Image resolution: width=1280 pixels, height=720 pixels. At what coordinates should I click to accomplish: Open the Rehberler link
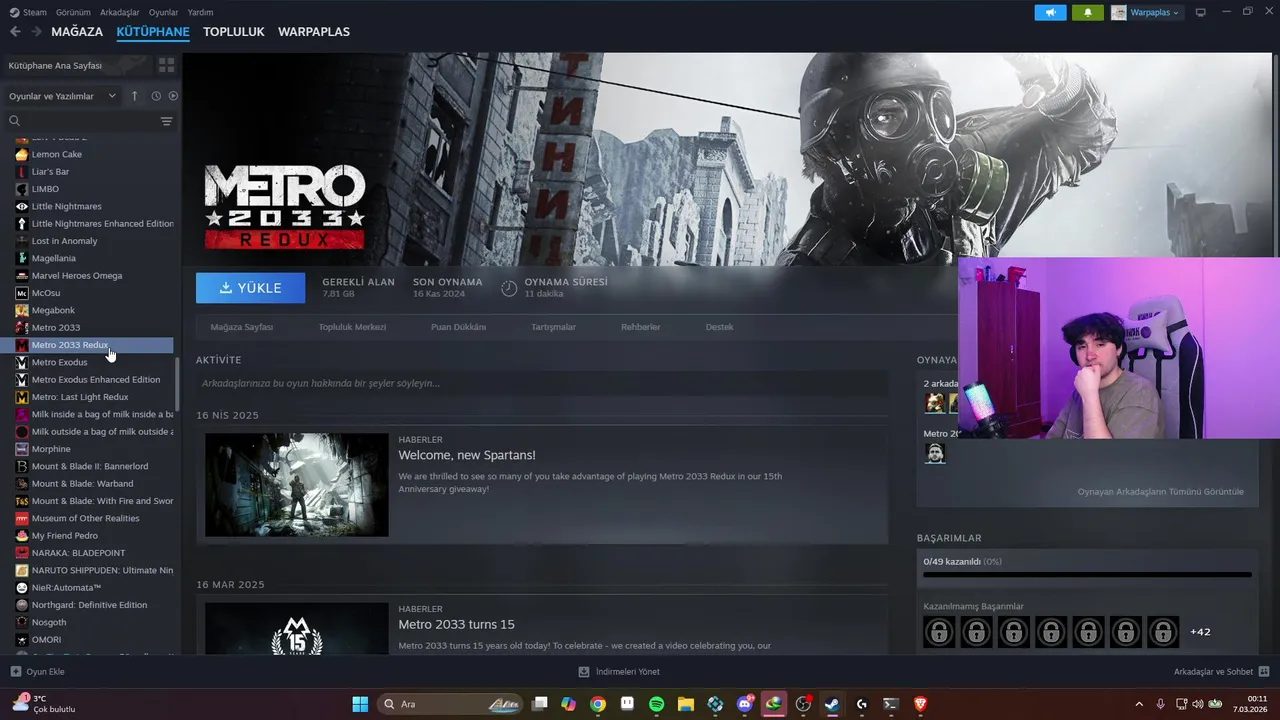pos(640,327)
